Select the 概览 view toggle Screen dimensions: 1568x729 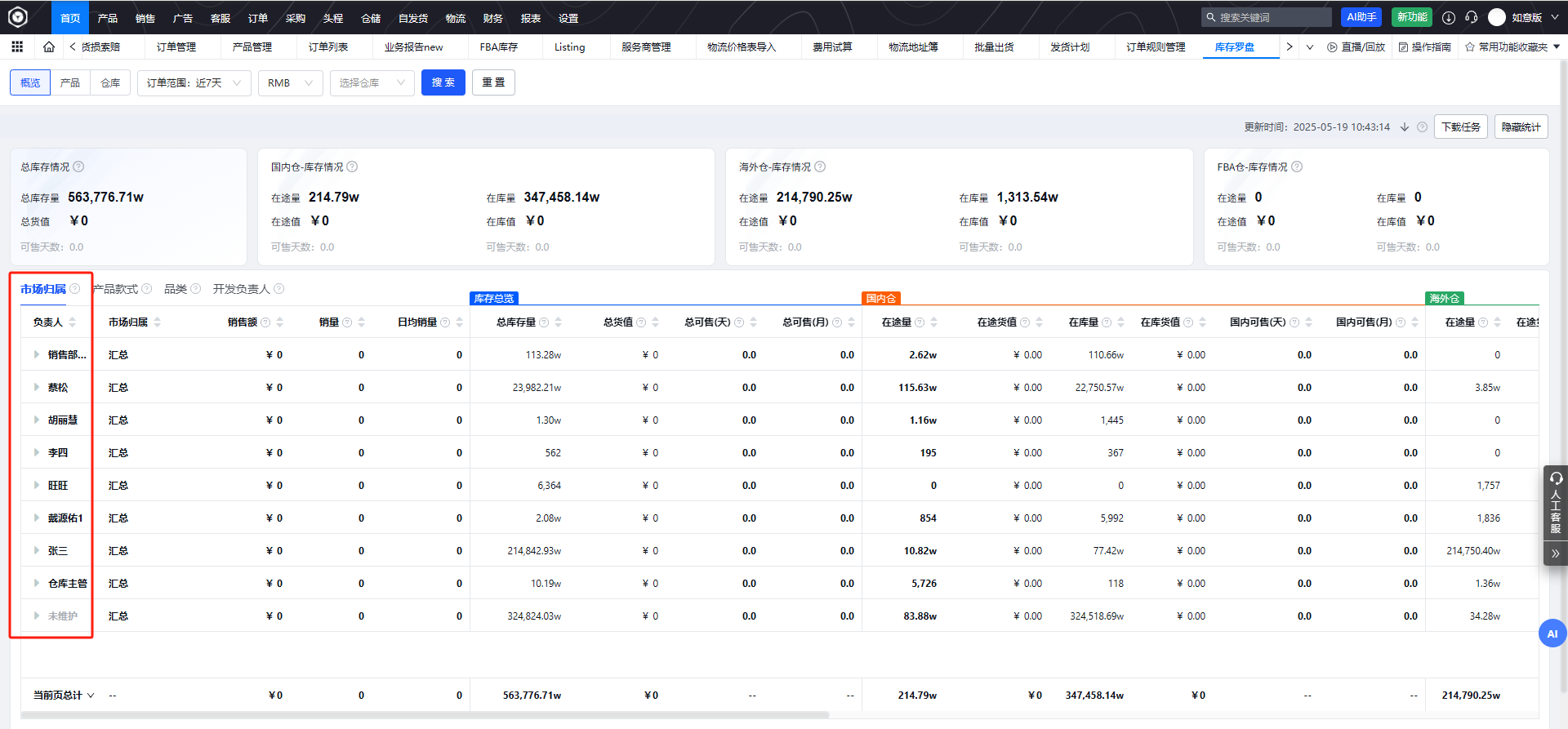[x=30, y=82]
